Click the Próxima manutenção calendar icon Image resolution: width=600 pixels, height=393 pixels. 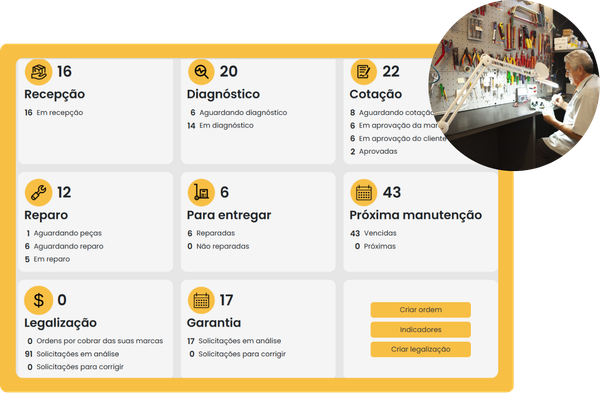pyautogui.click(x=364, y=192)
